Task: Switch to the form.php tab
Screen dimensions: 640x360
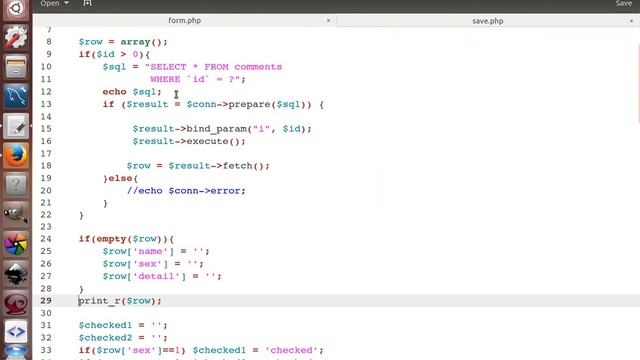Action: tap(184, 20)
